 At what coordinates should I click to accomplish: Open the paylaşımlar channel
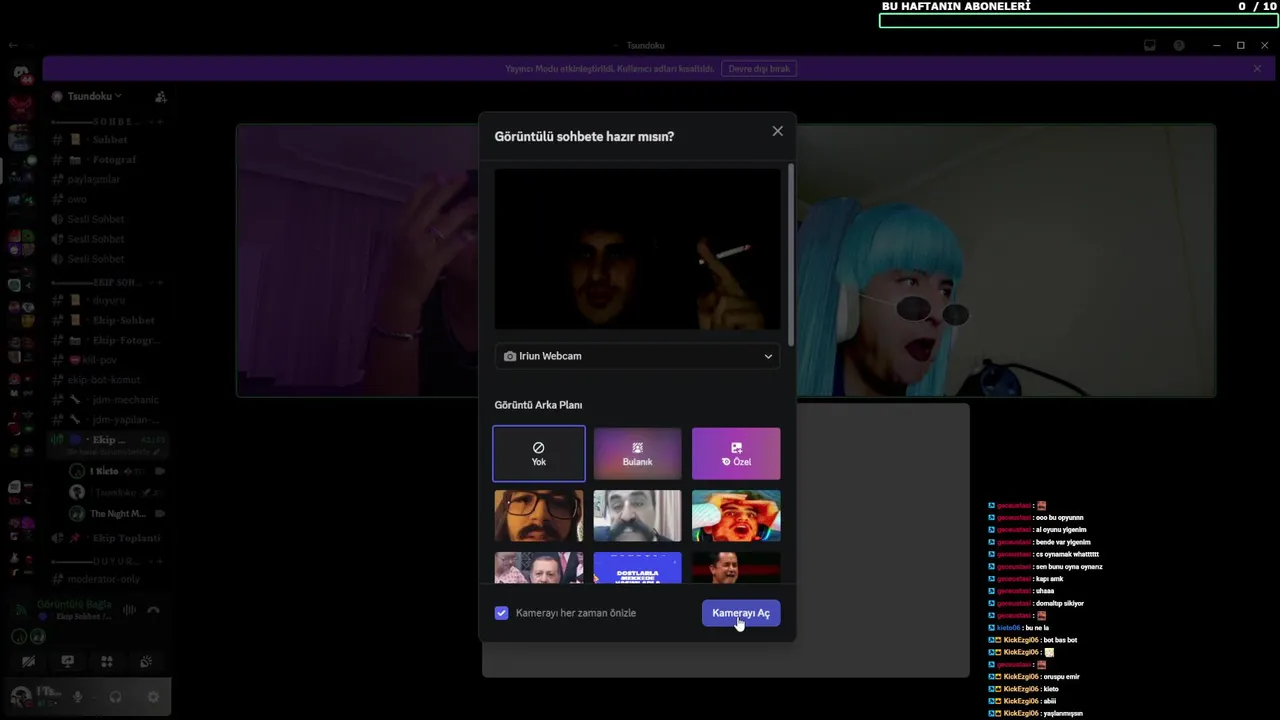(109, 180)
